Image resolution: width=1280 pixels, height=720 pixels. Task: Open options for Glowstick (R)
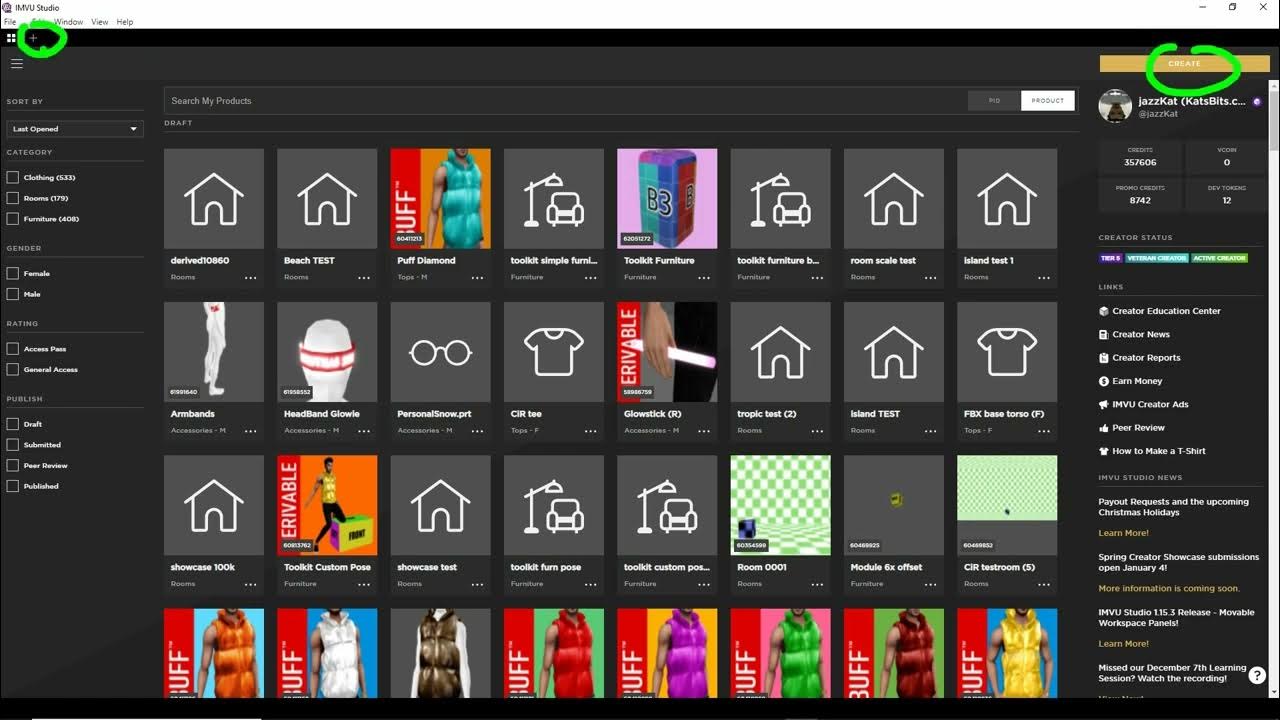pyautogui.click(x=704, y=431)
